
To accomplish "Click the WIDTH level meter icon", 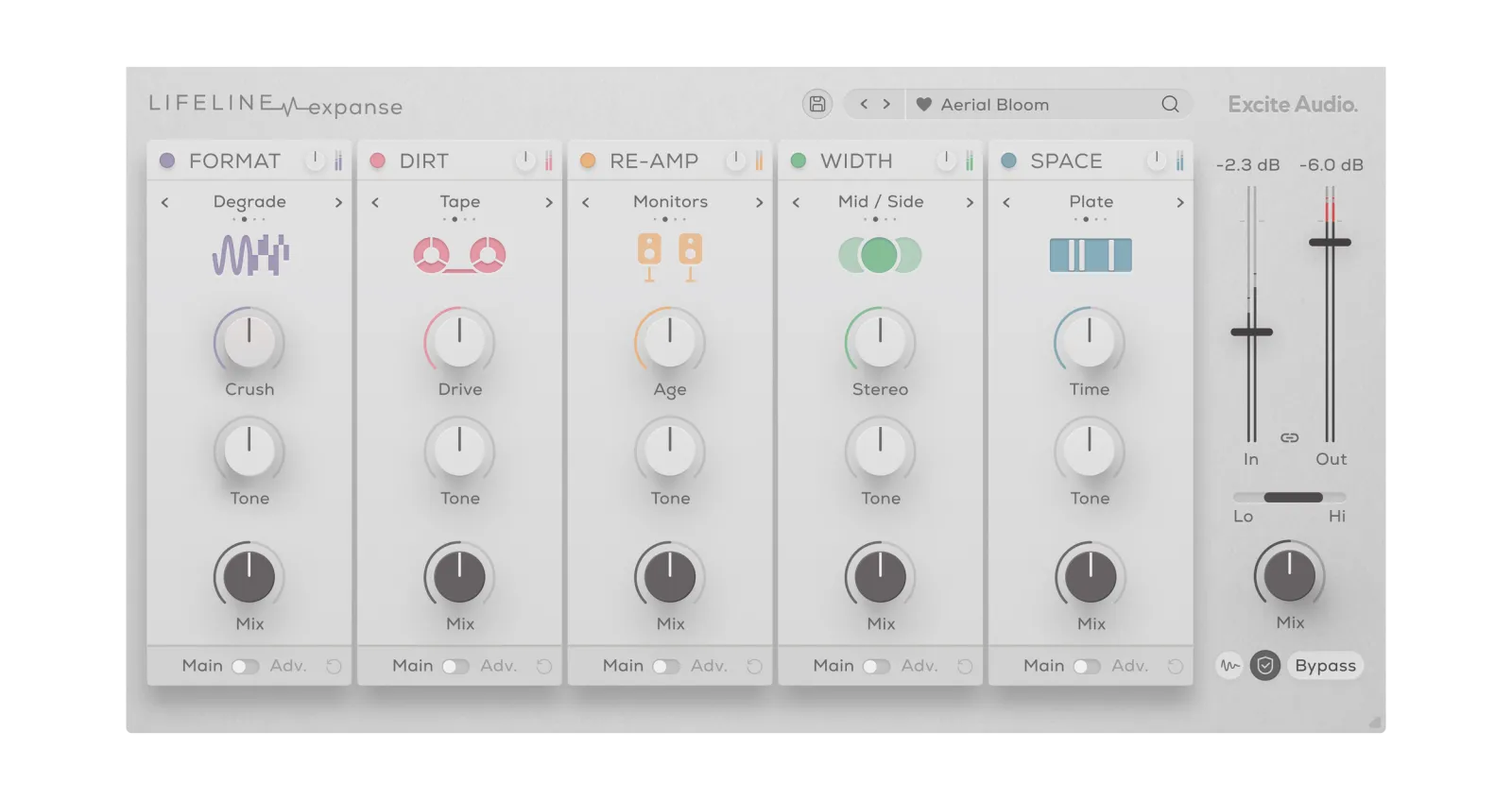I will click(969, 161).
